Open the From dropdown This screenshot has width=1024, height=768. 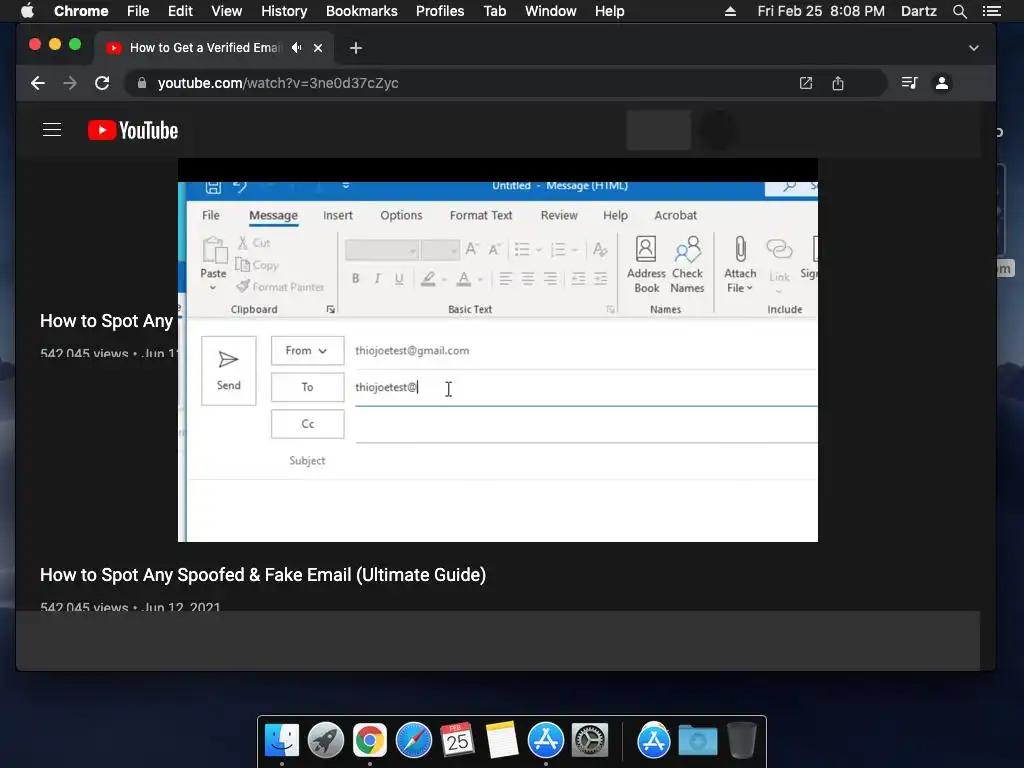pos(307,351)
